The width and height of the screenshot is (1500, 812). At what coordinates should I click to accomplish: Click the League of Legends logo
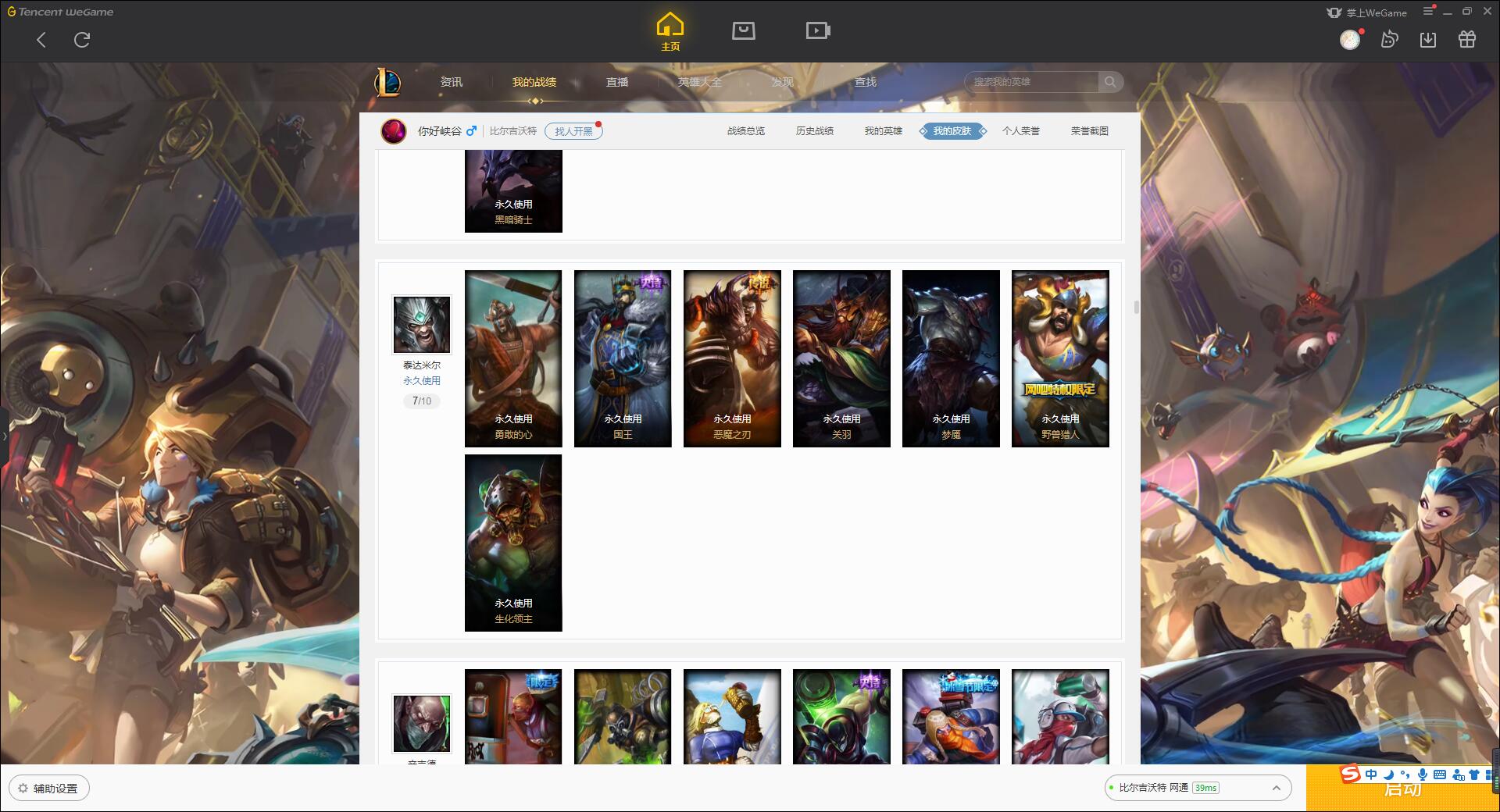point(388,82)
